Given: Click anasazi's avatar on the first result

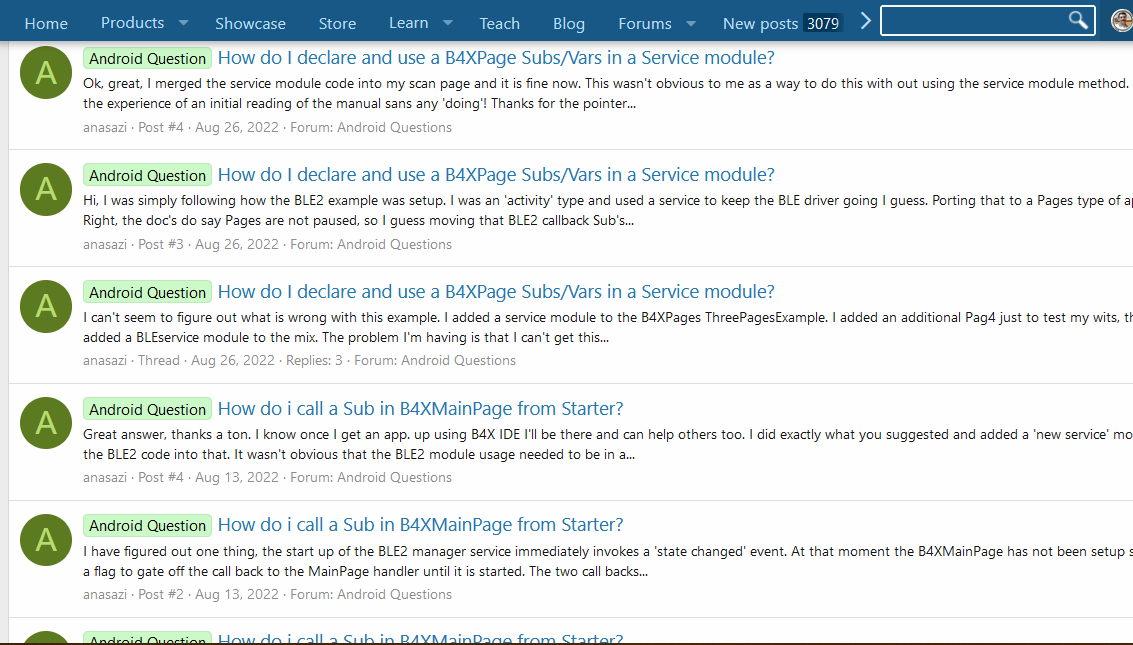Looking at the screenshot, I should point(46,72).
